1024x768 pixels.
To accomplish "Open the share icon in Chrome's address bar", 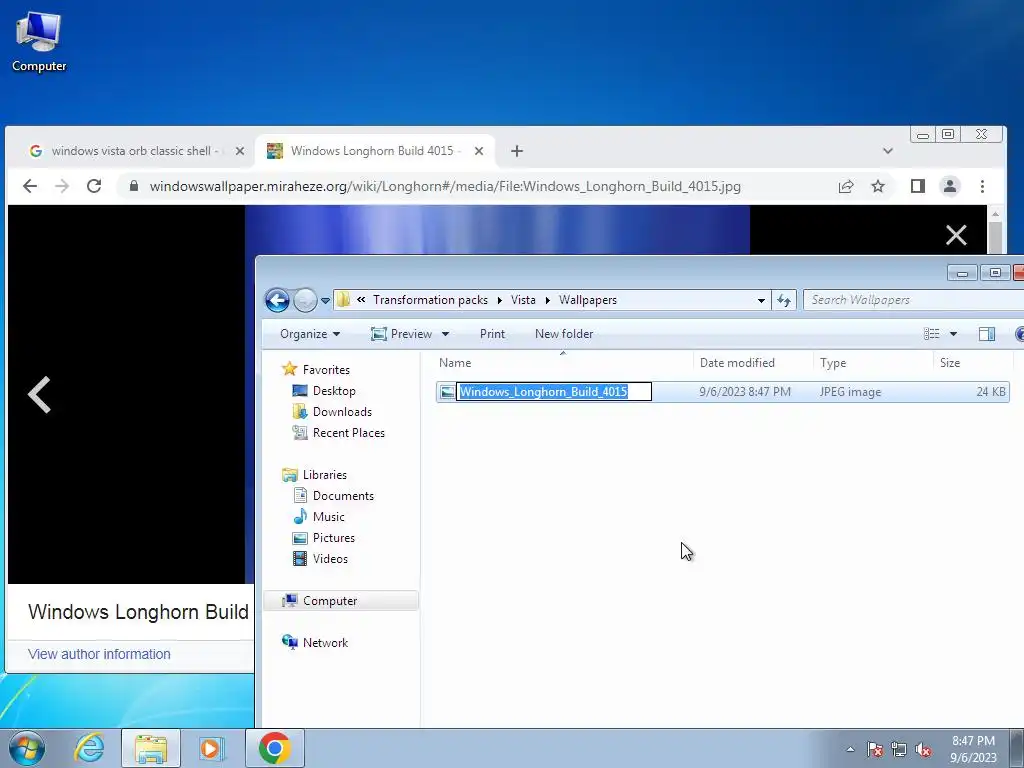I will 846,186.
